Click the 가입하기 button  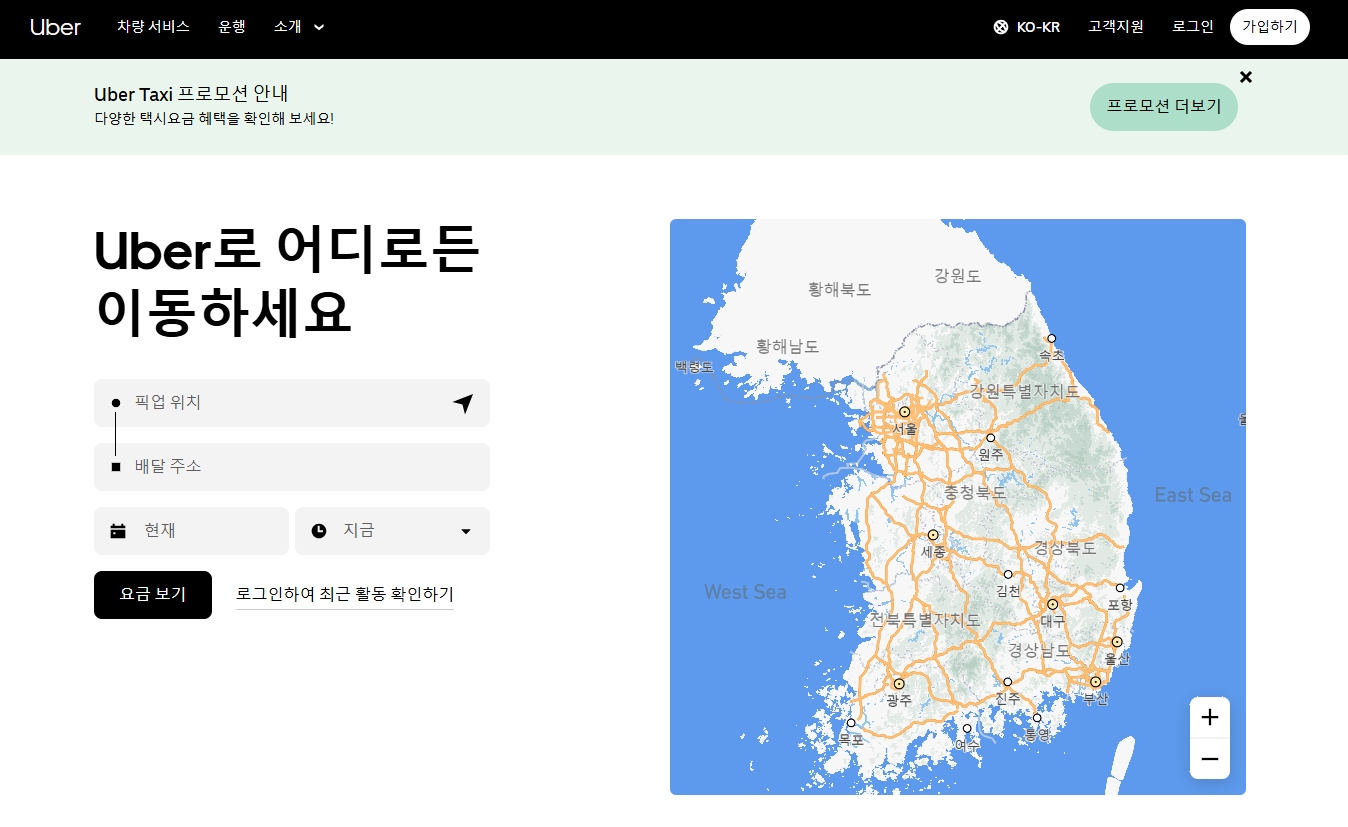[x=1270, y=27]
